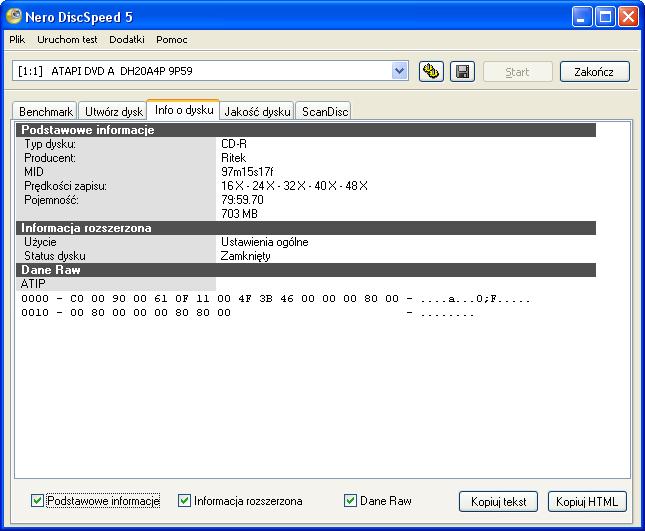Click the Prędkości zapisu label
645x531 pixels.
[x=65, y=186]
